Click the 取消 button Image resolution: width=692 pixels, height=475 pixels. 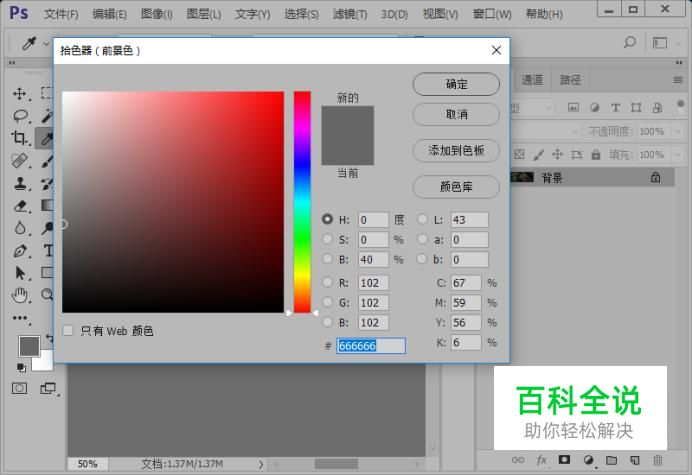(x=456, y=114)
